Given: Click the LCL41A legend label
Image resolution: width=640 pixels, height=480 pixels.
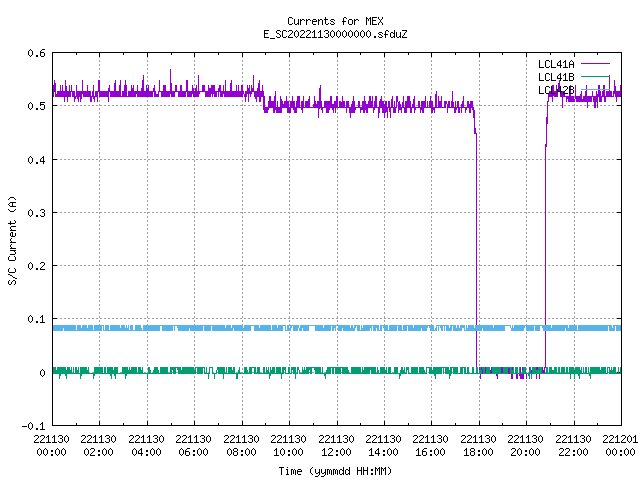Looking at the screenshot, I should pos(556,64).
